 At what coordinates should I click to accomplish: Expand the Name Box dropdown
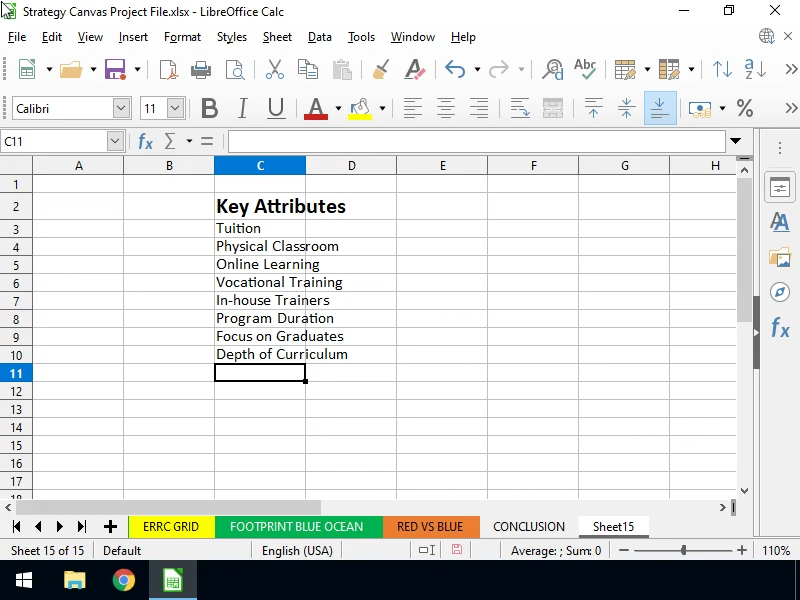click(115, 141)
